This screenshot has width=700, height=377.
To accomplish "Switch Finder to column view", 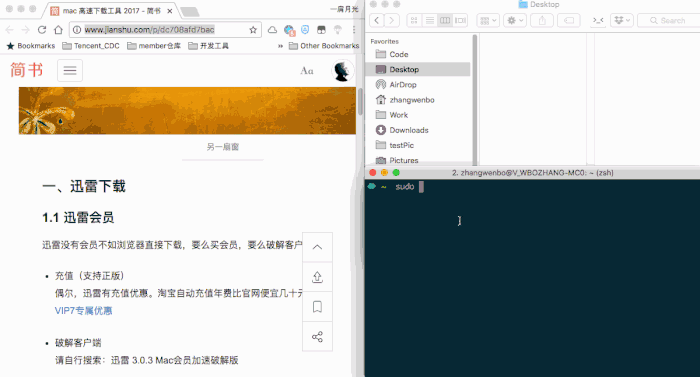I will pos(445,20).
